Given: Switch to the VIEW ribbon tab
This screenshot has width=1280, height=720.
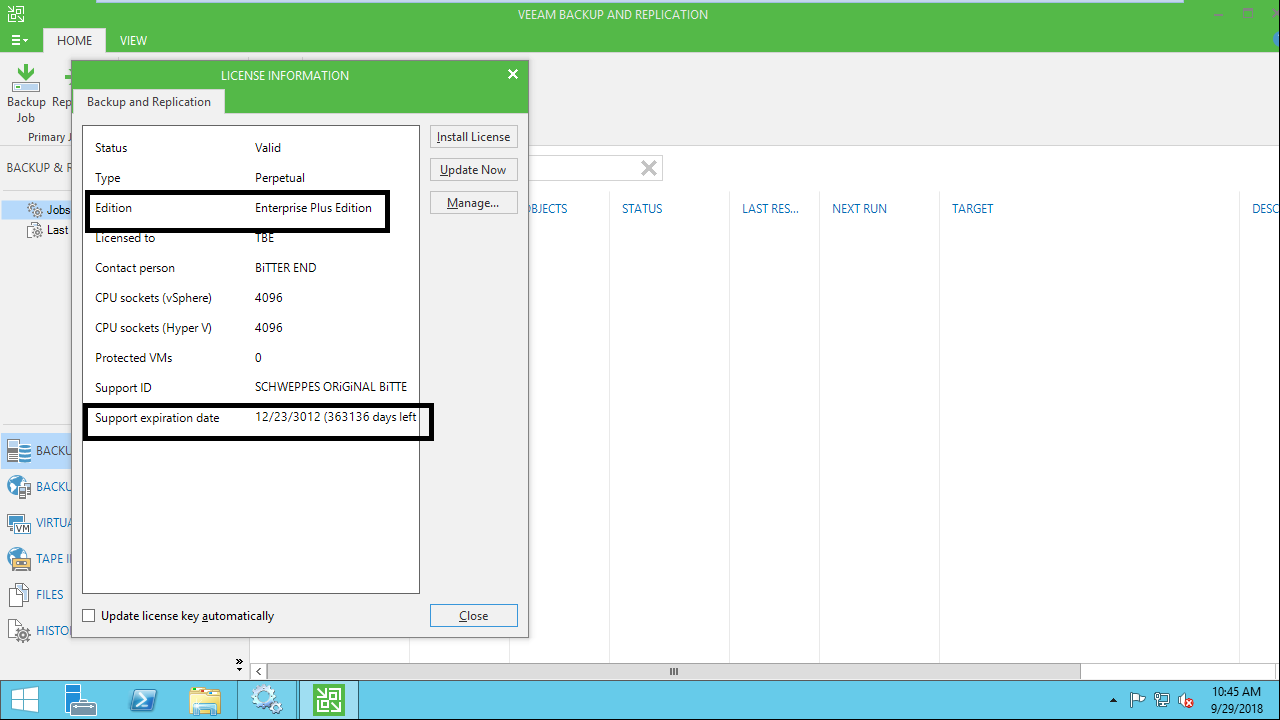Looking at the screenshot, I should [x=133, y=41].
